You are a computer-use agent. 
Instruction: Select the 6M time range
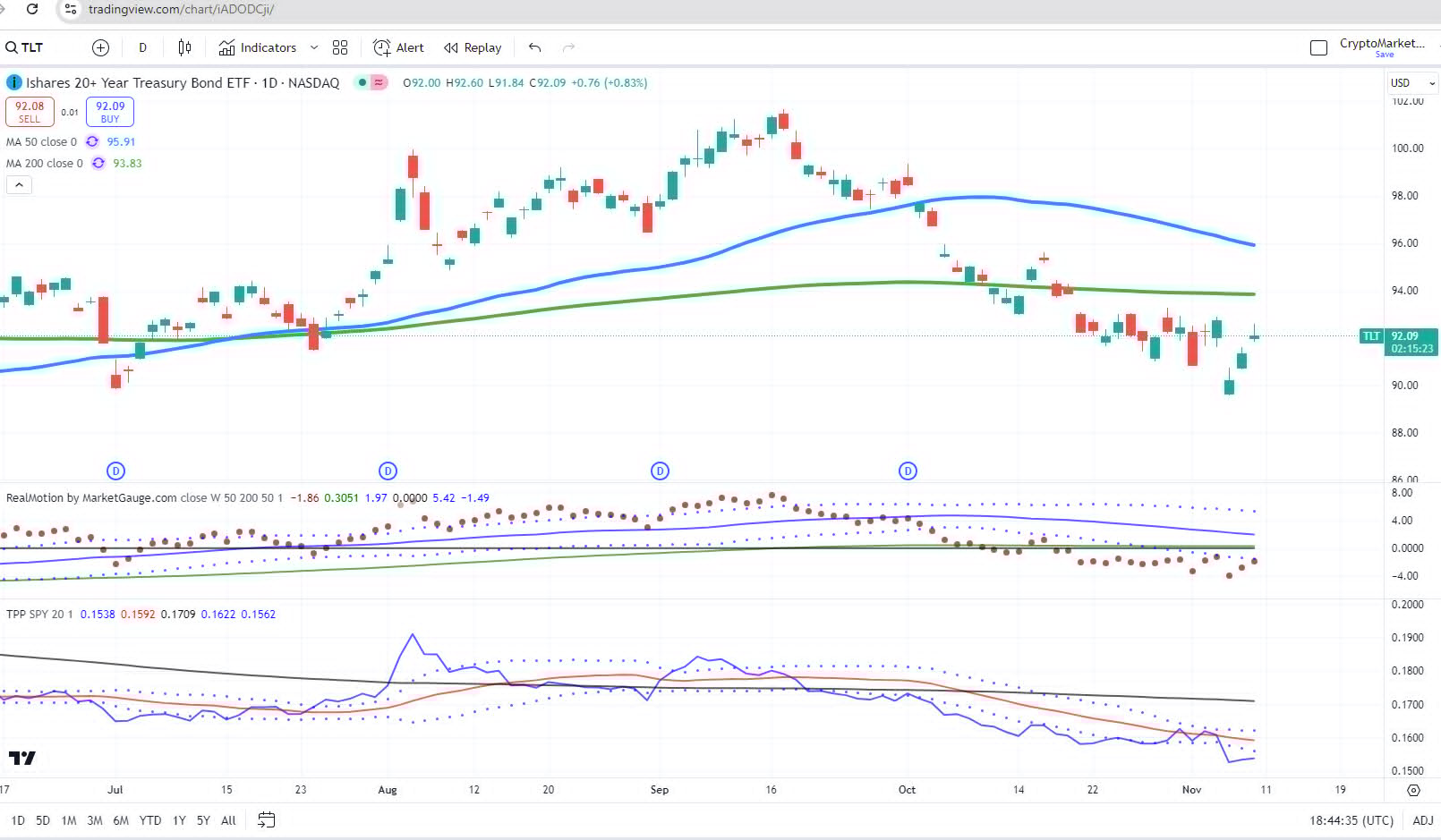pos(121,820)
